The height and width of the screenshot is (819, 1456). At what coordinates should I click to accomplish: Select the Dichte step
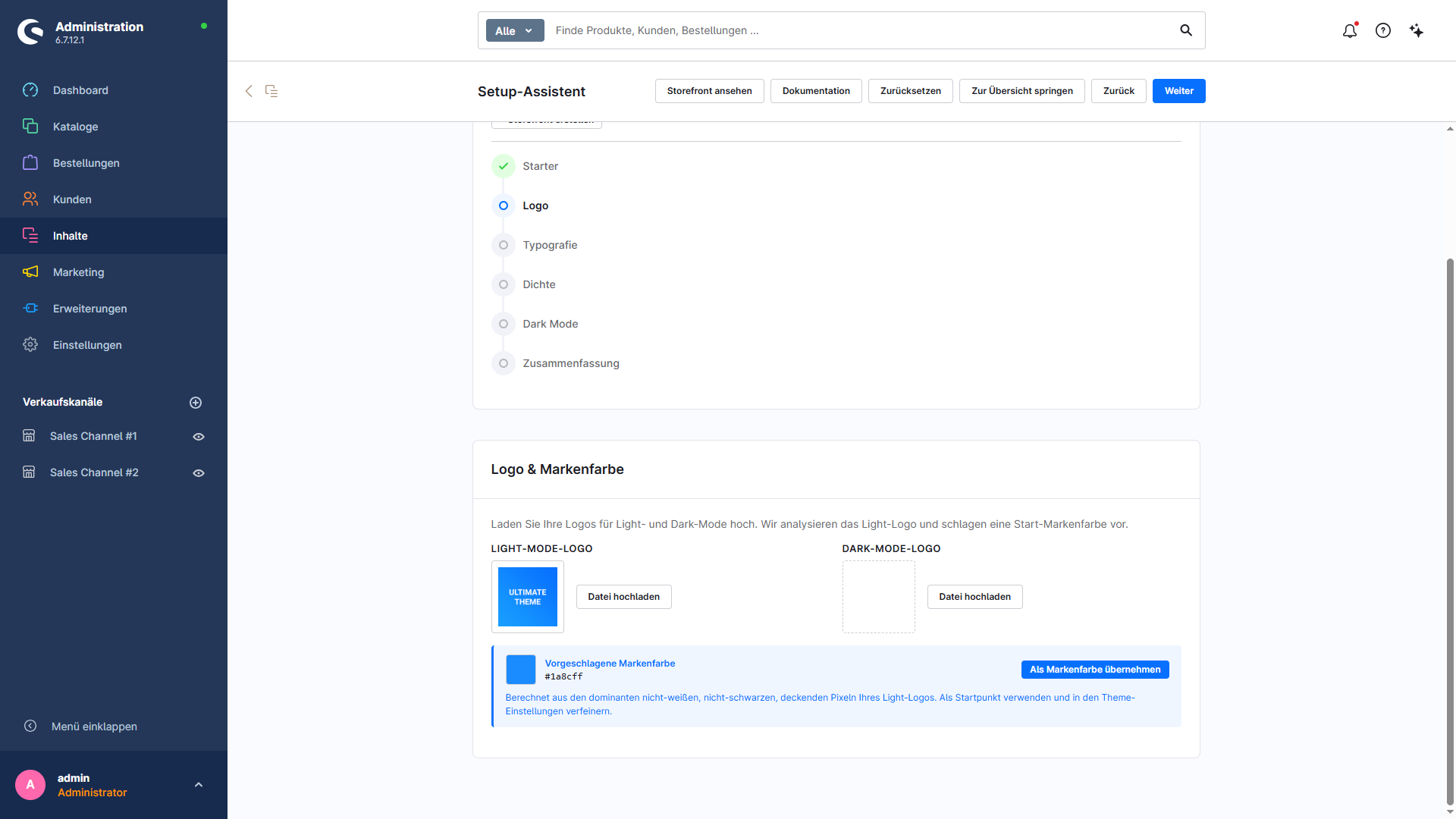[524, 284]
